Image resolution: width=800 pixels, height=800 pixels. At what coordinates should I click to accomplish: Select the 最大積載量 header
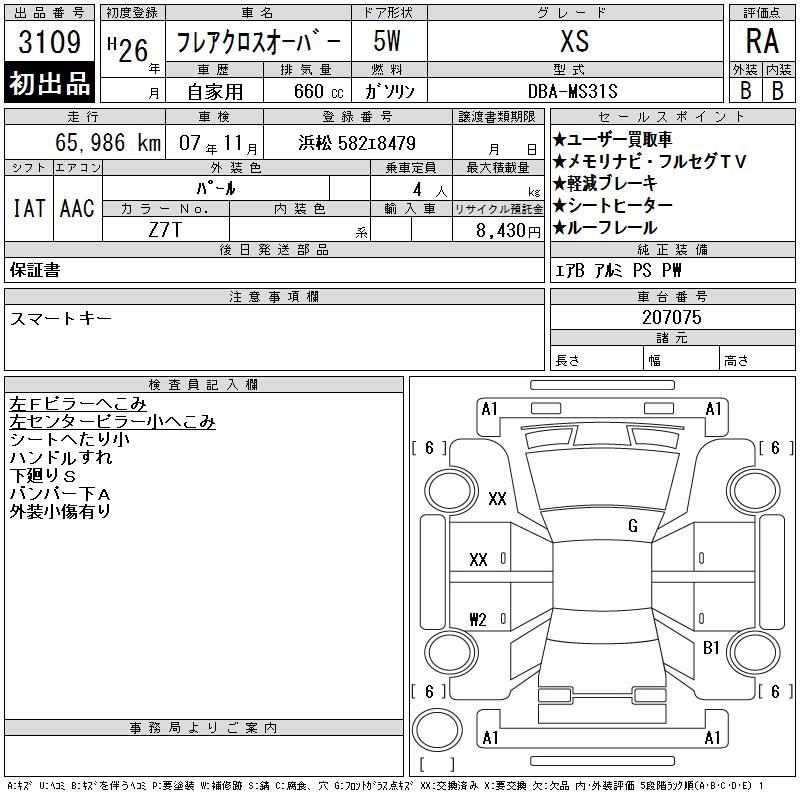click(498, 168)
